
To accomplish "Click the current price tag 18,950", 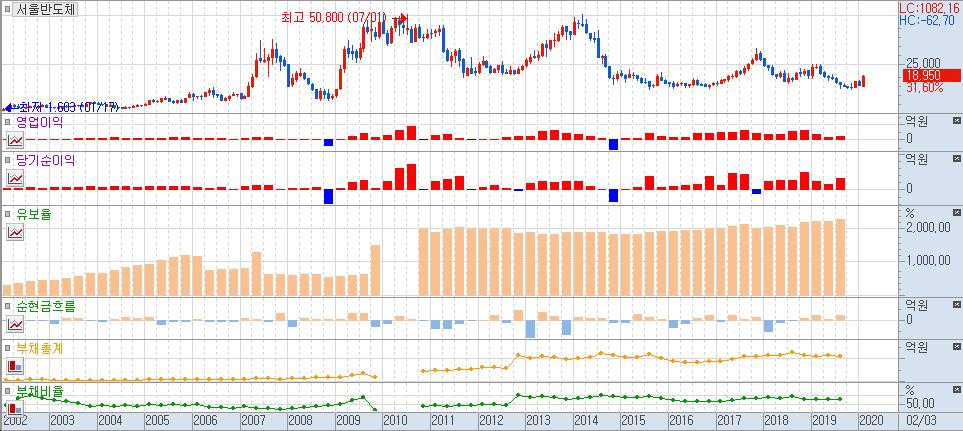I will [930, 76].
